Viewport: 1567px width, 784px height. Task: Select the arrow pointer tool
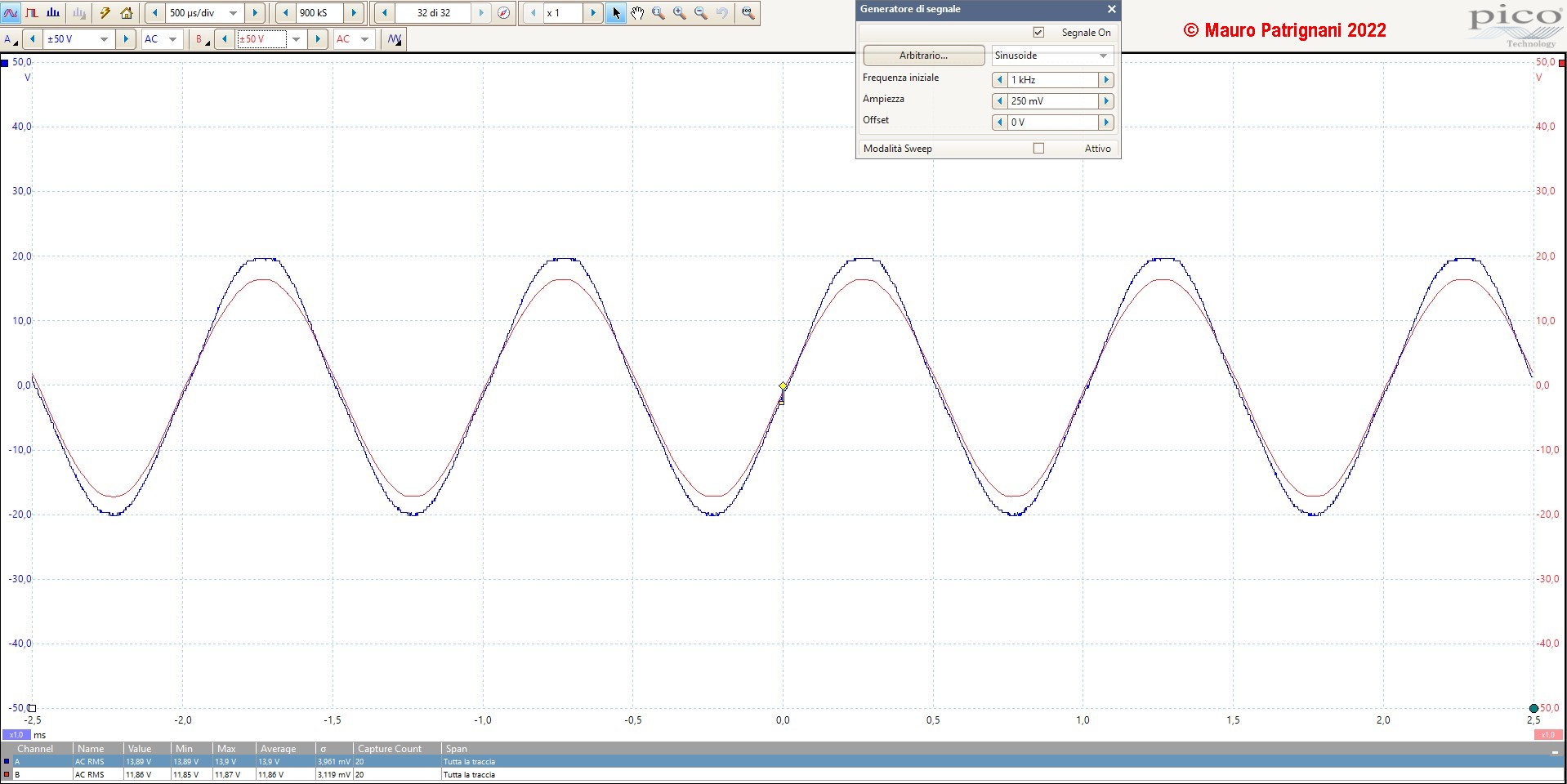click(x=616, y=13)
